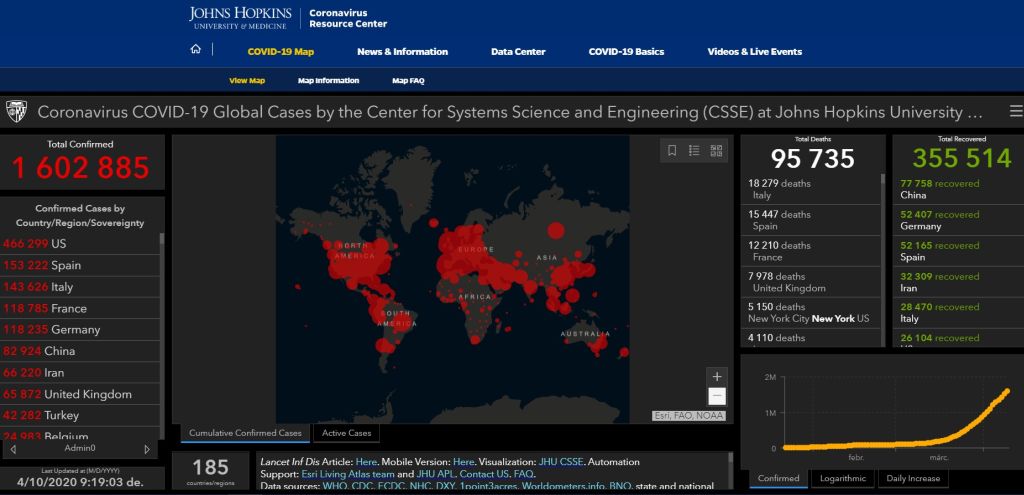Click New York City 5 150 deaths entry
The image size is (1024, 495).
(x=810, y=313)
